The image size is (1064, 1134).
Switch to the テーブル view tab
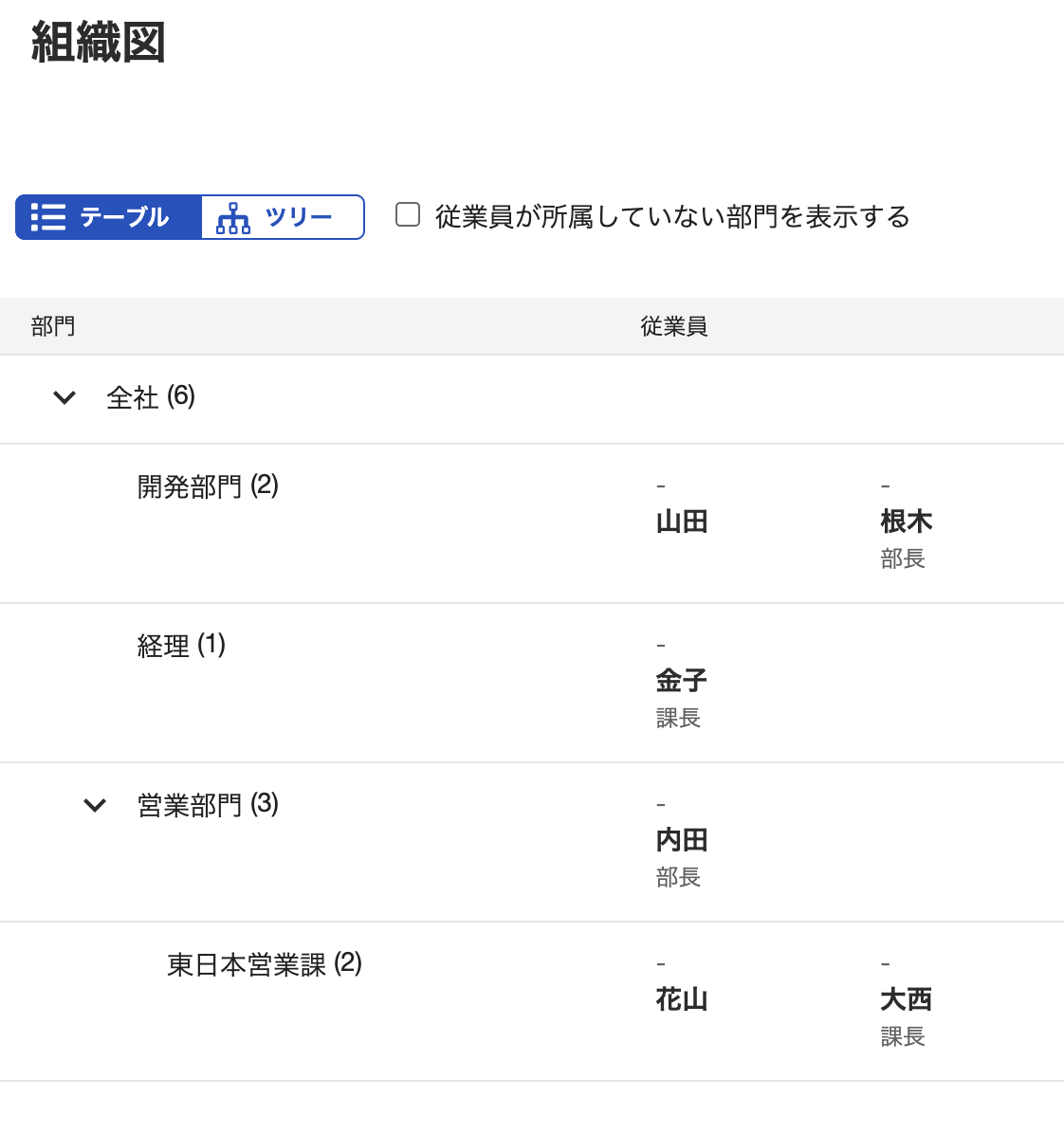tap(108, 217)
